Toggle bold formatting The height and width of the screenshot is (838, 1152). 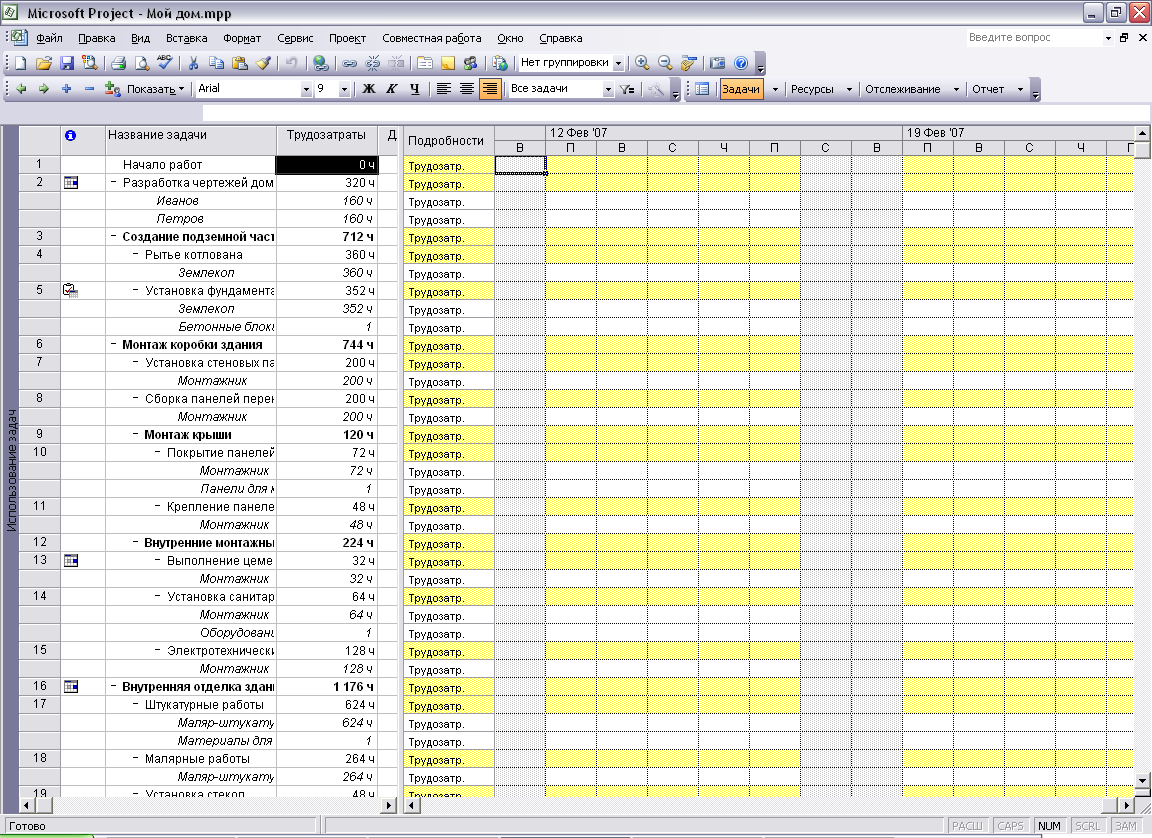coord(369,89)
